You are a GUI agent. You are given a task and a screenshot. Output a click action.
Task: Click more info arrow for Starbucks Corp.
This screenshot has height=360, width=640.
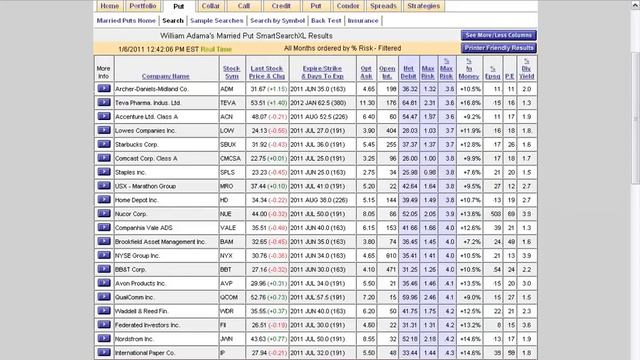tap(104, 144)
